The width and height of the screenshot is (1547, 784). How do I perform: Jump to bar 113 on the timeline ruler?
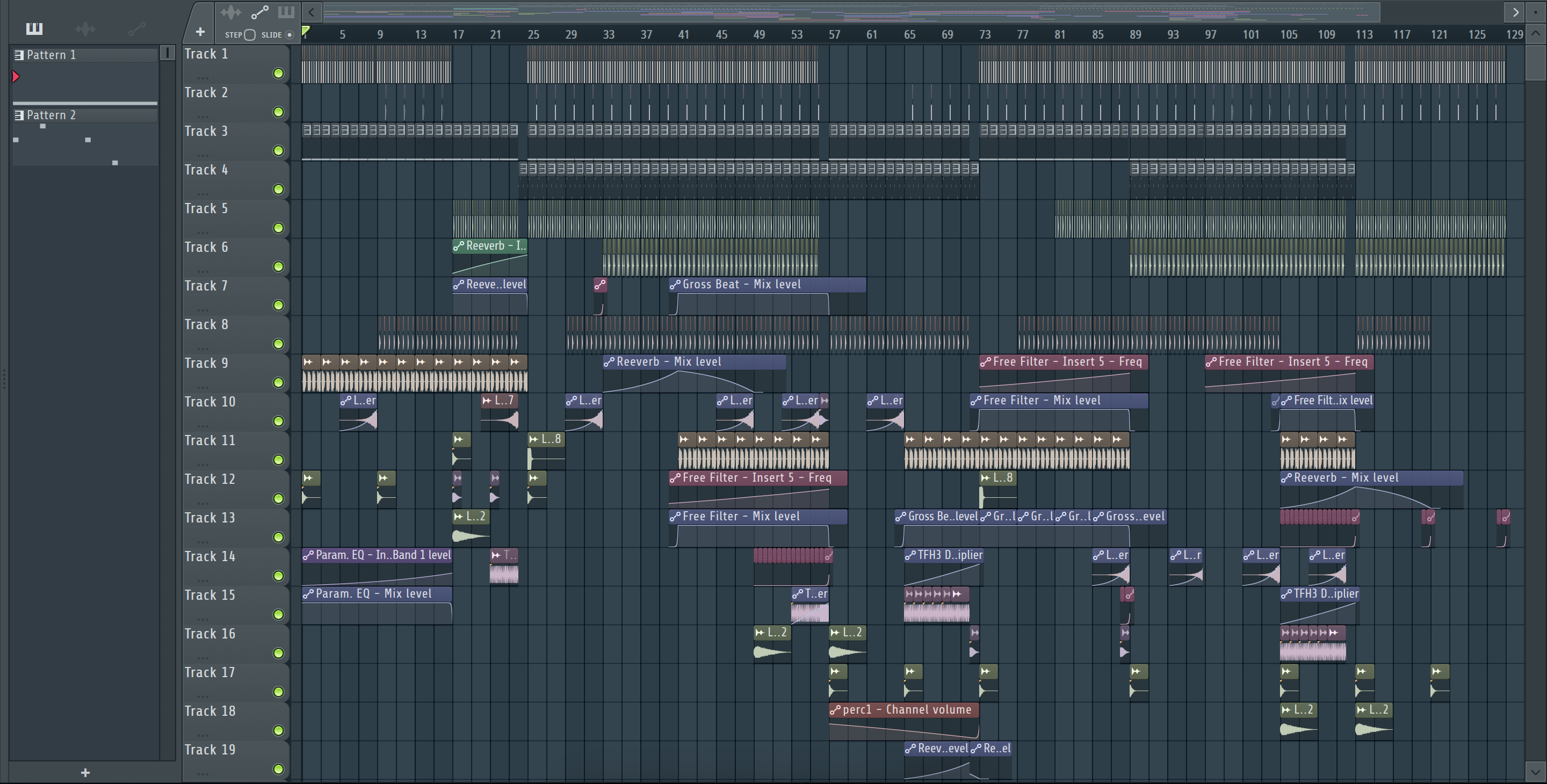coord(1364,35)
